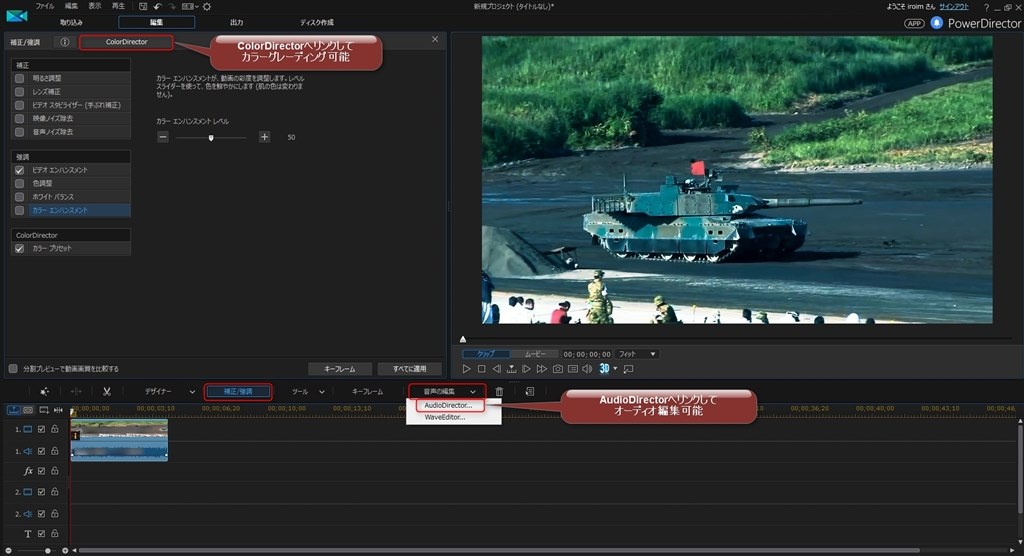1024x556 pixels.
Task: Delete selected clip with trash icon
Action: click(x=499, y=391)
